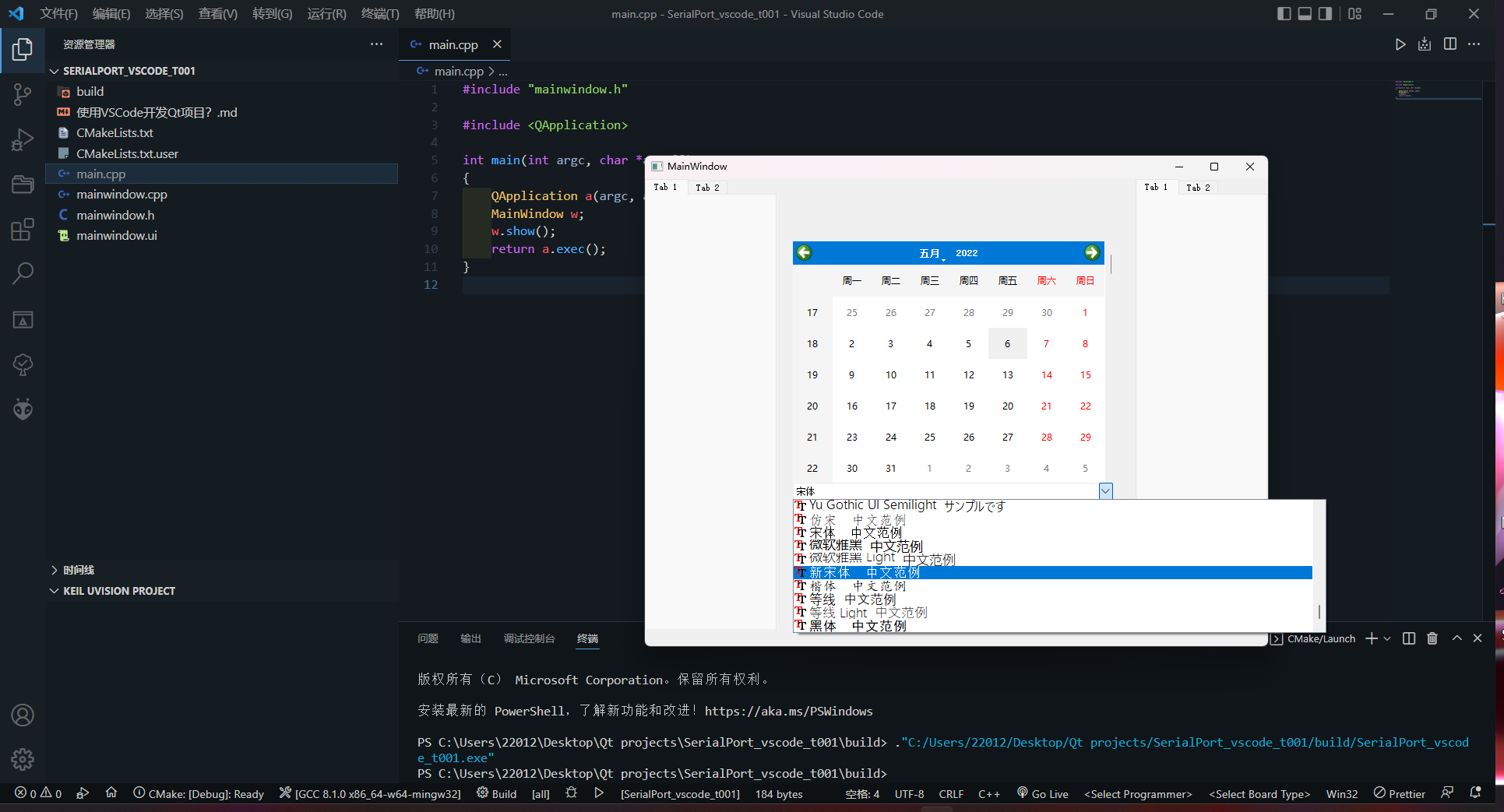Screen dimensions: 1504x812
Task: Open the Search view
Action: [23, 273]
